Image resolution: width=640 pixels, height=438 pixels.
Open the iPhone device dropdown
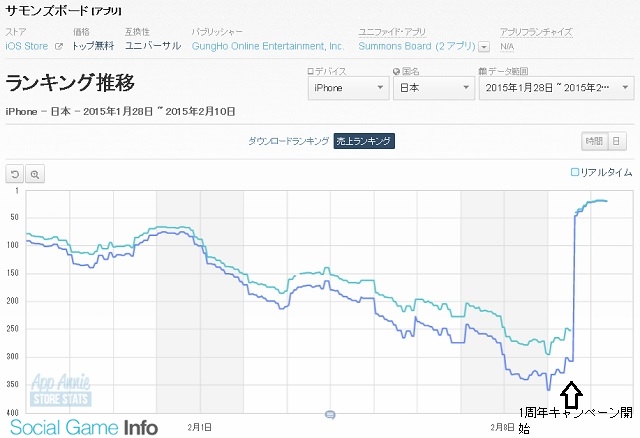point(349,88)
